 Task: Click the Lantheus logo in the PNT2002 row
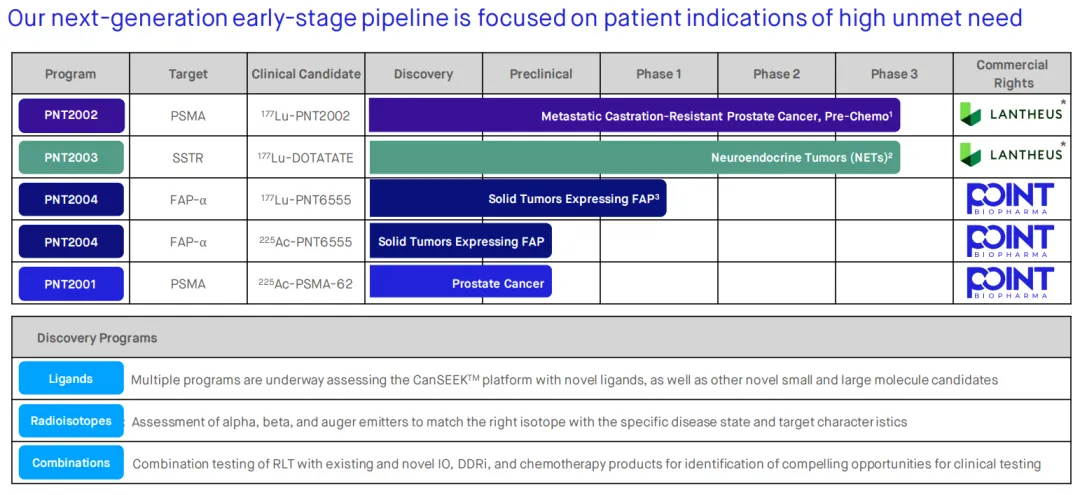1011,115
